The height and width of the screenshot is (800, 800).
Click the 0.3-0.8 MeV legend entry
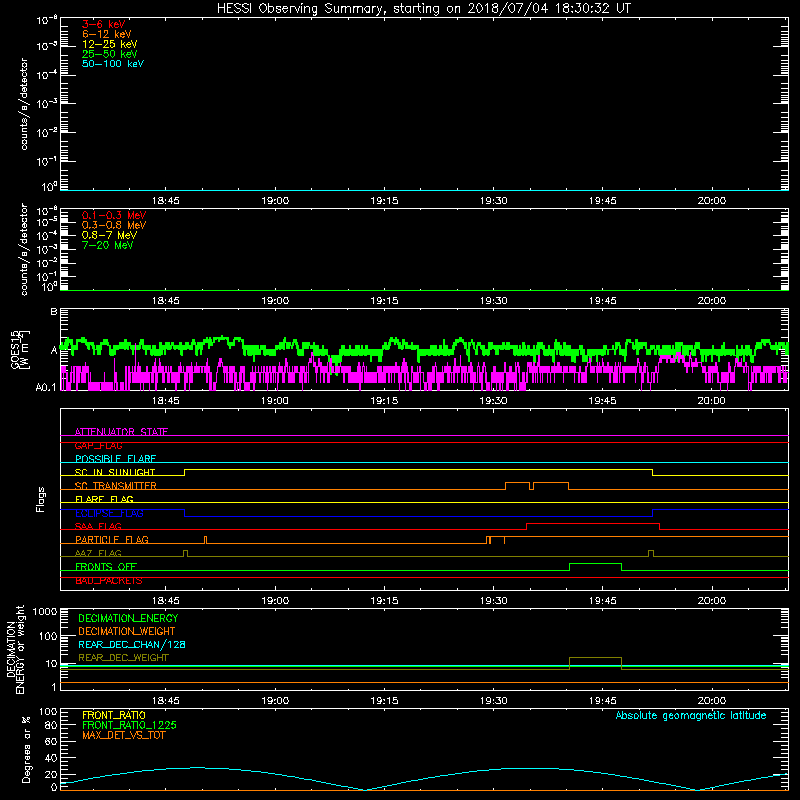(114, 225)
